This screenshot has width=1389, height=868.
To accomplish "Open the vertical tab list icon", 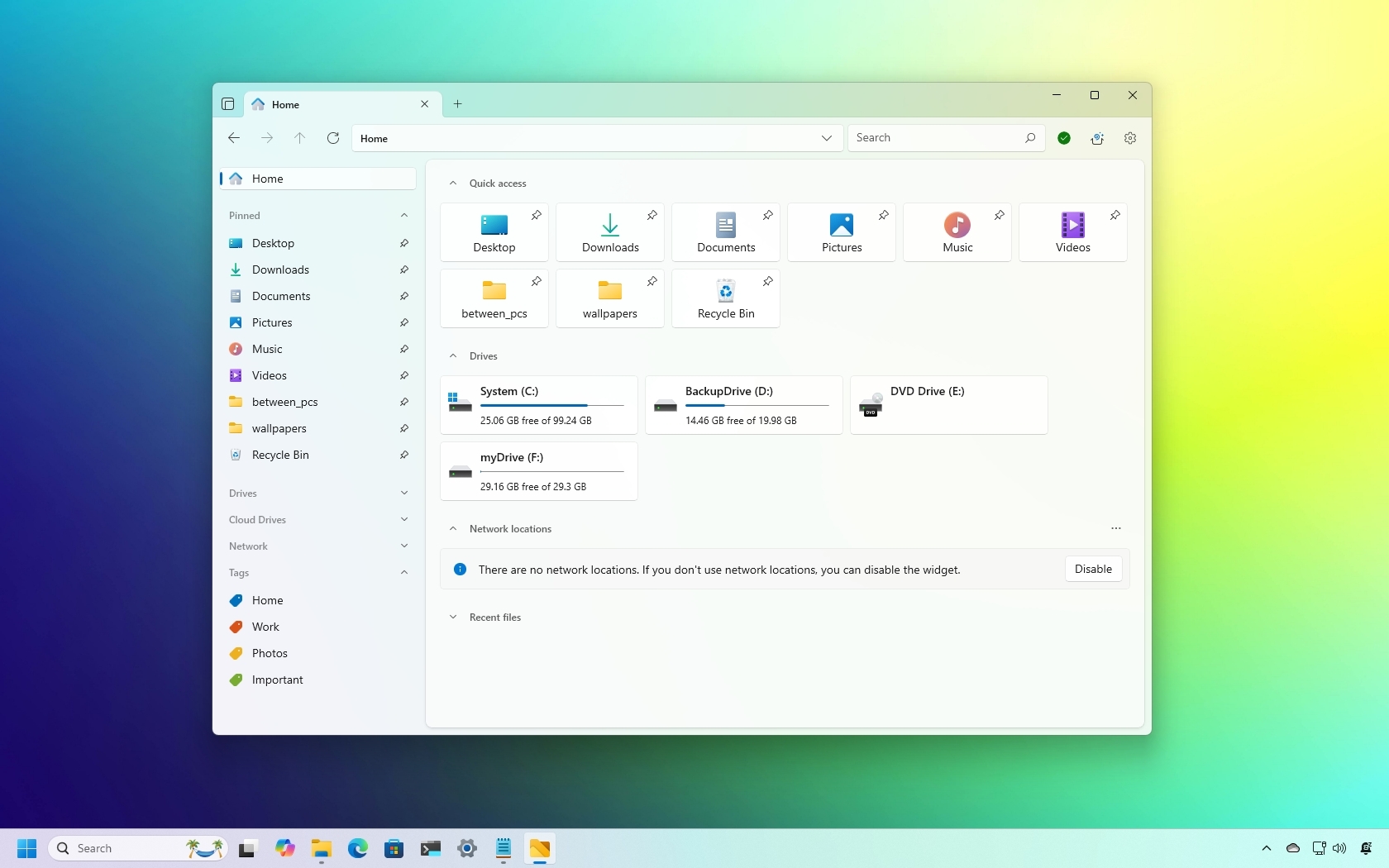I will pos(228,104).
